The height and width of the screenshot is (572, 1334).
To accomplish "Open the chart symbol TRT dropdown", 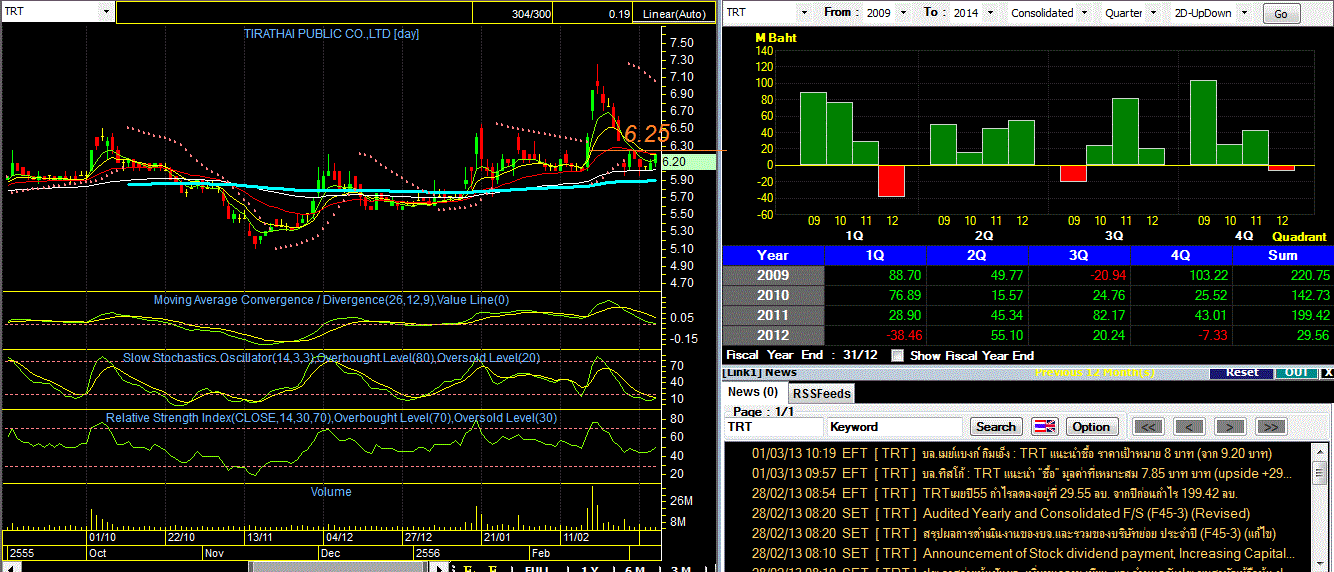I will point(107,12).
